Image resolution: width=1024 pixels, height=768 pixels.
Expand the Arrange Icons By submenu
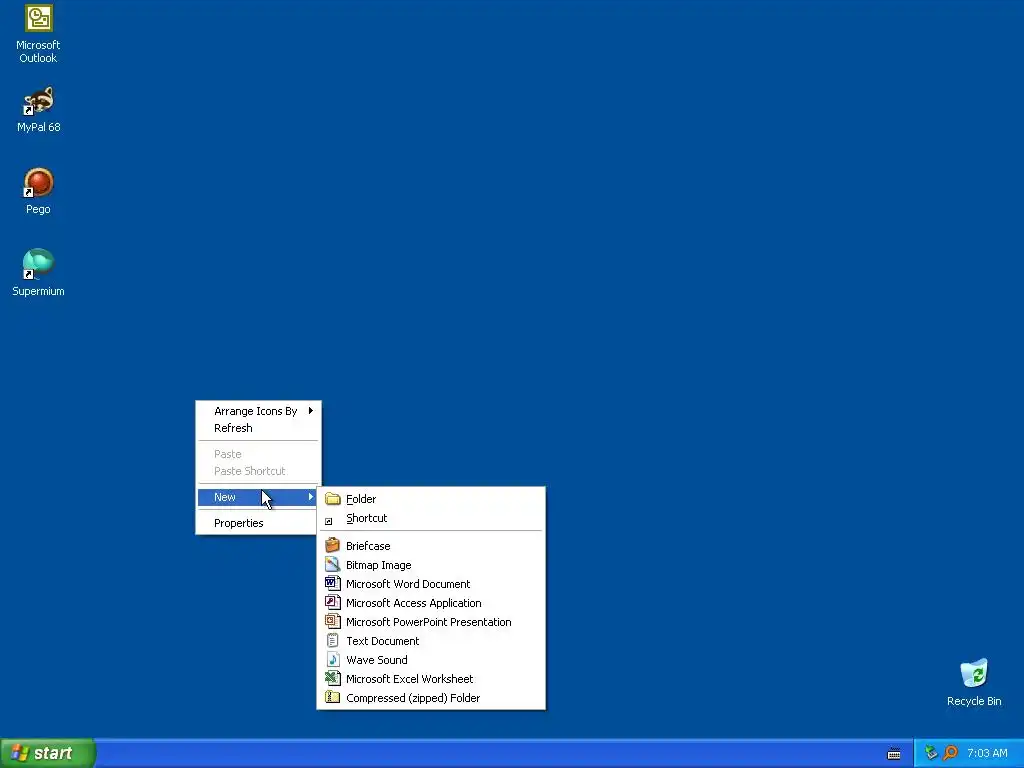point(259,411)
